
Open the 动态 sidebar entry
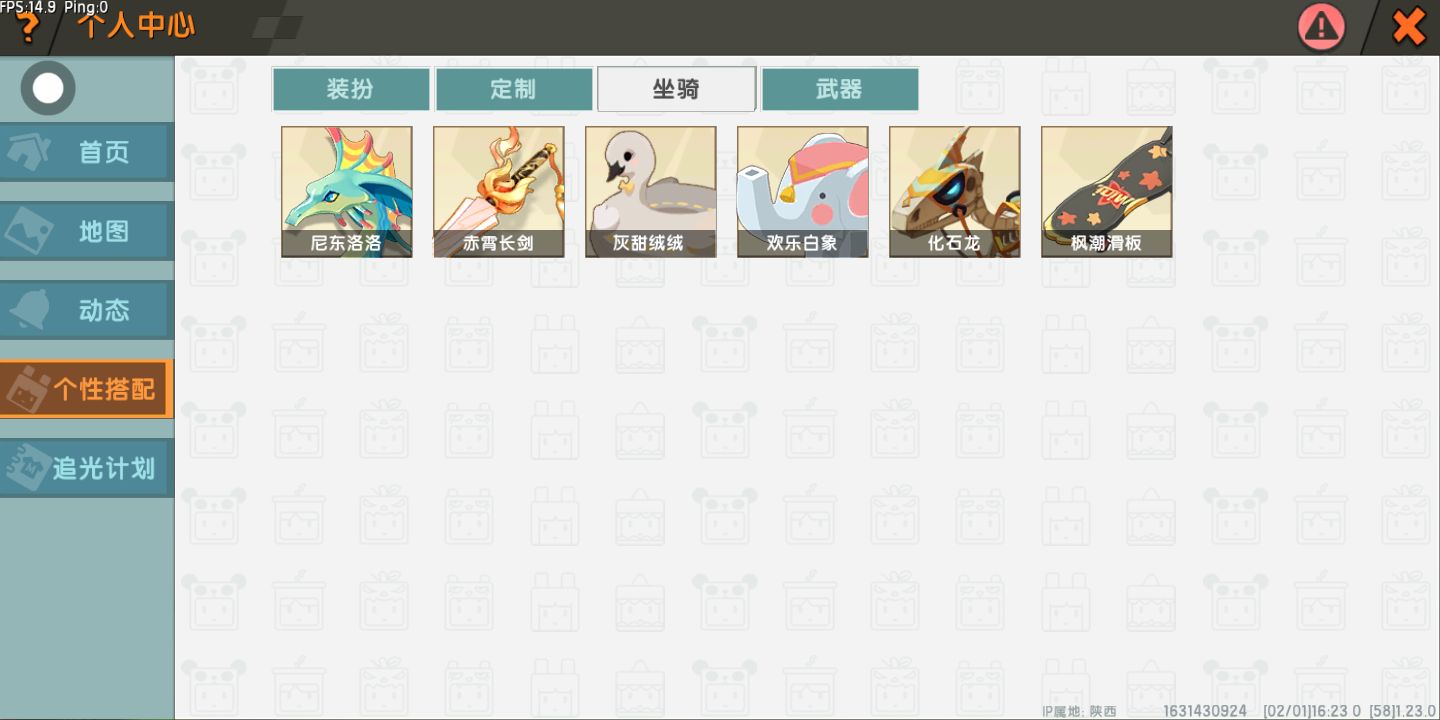(x=87, y=310)
